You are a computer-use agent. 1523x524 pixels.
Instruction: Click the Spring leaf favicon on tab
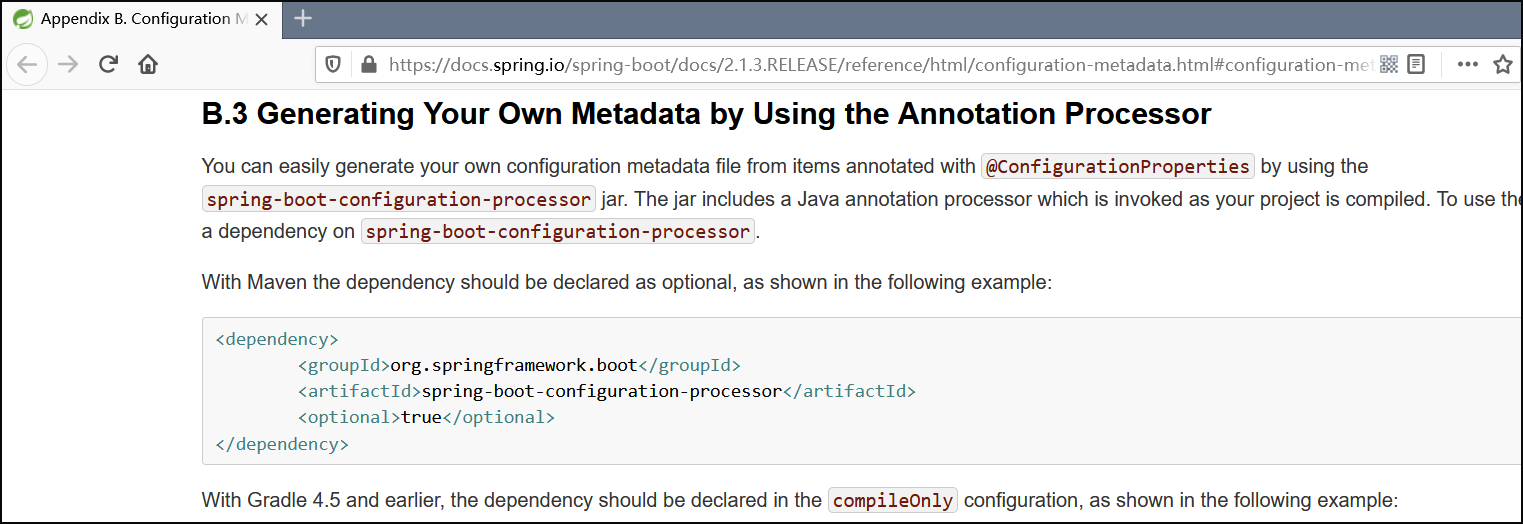[22, 18]
